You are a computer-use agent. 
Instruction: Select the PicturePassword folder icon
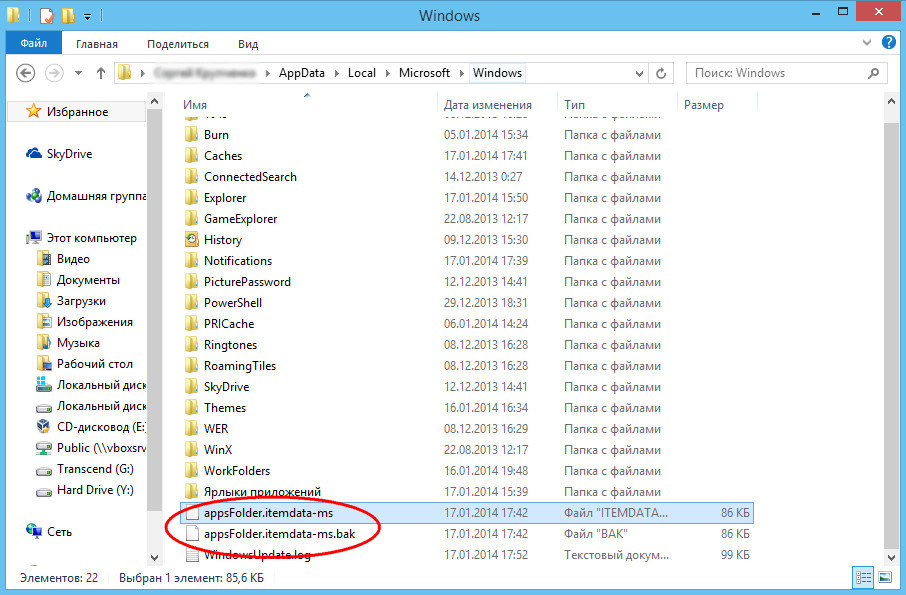point(192,281)
